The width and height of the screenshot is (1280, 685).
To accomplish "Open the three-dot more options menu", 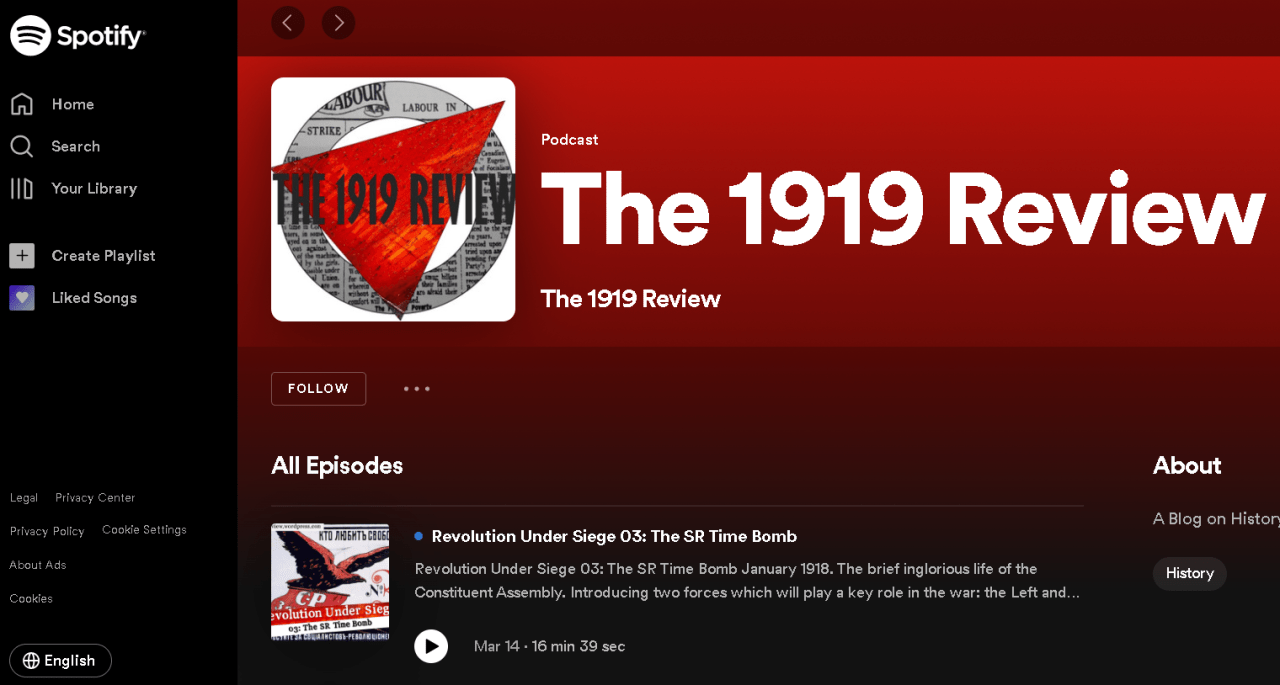I will pos(417,389).
